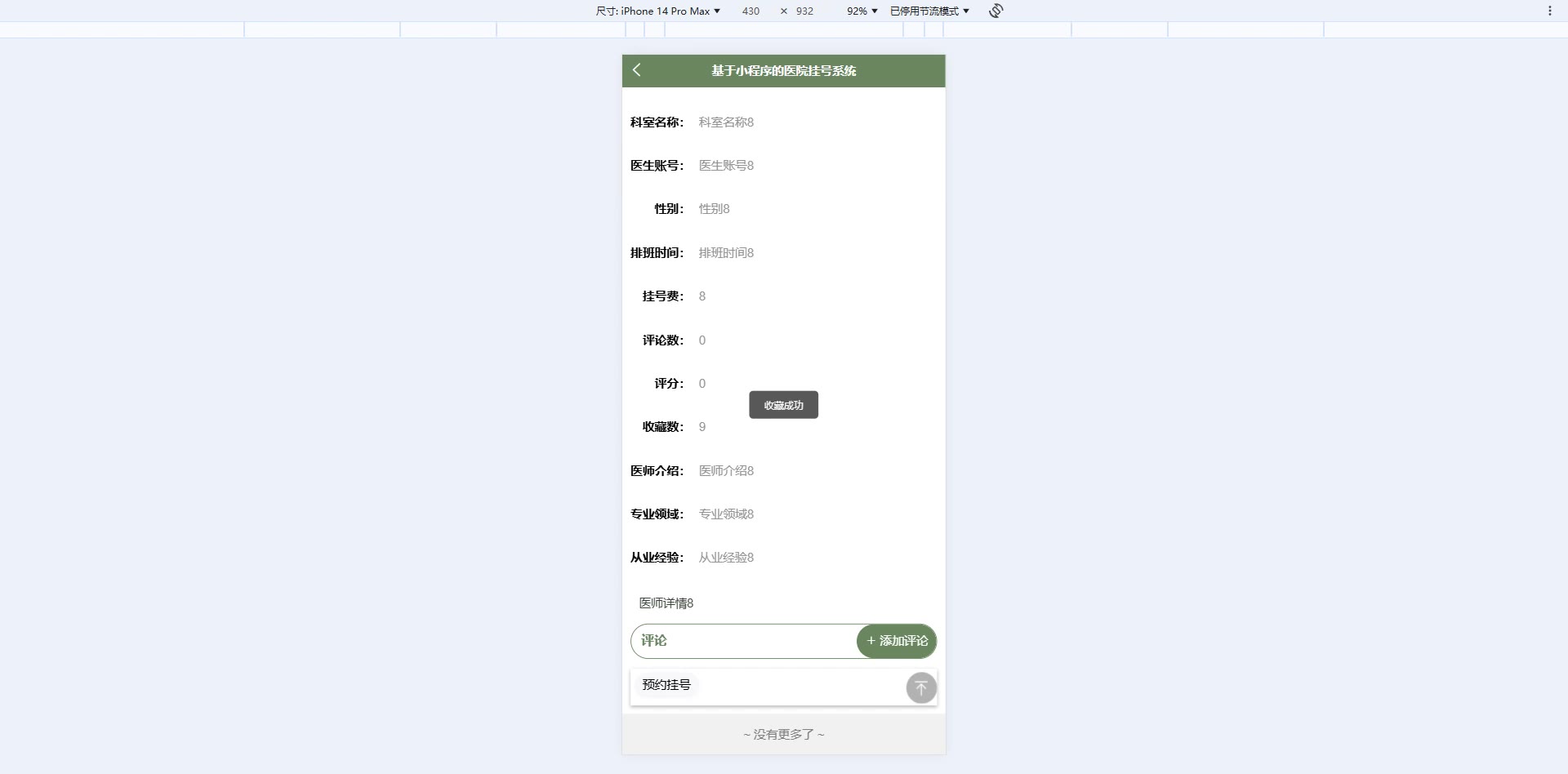Focus the 评论 comment input box
Screen dimensions: 1568x774
click(x=744, y=641)
